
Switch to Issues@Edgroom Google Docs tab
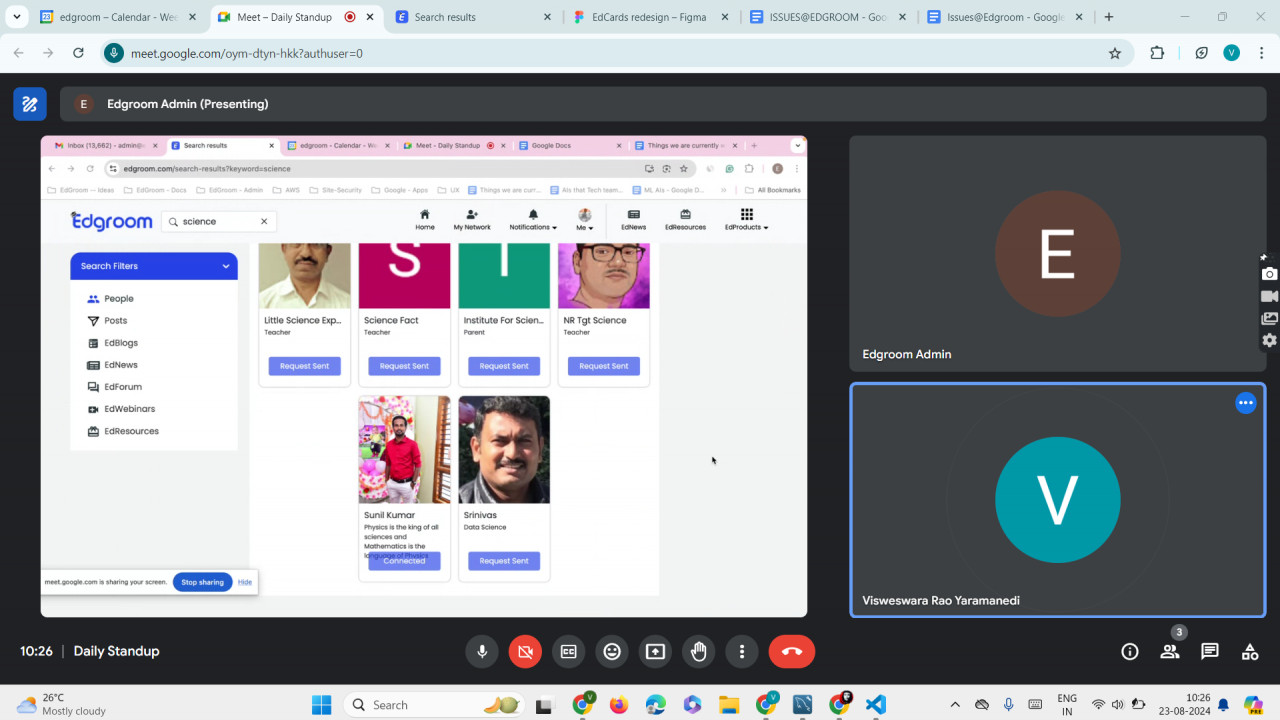pos(1006,17)
